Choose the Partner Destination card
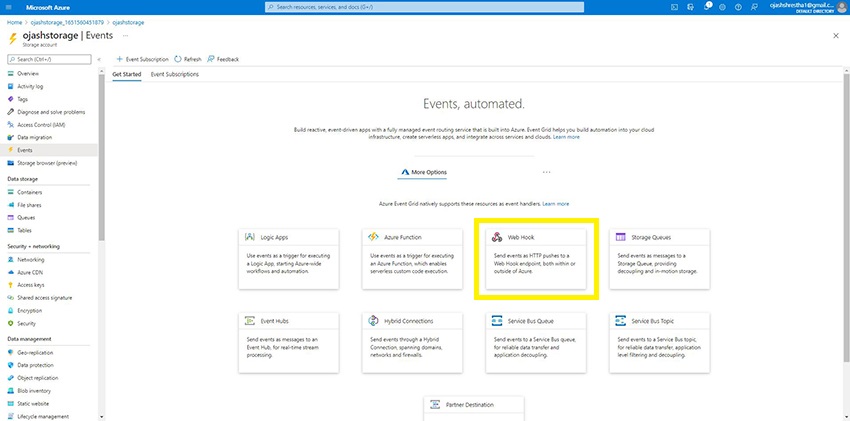This screenshot has width=850, height=421. click(474, 409)
